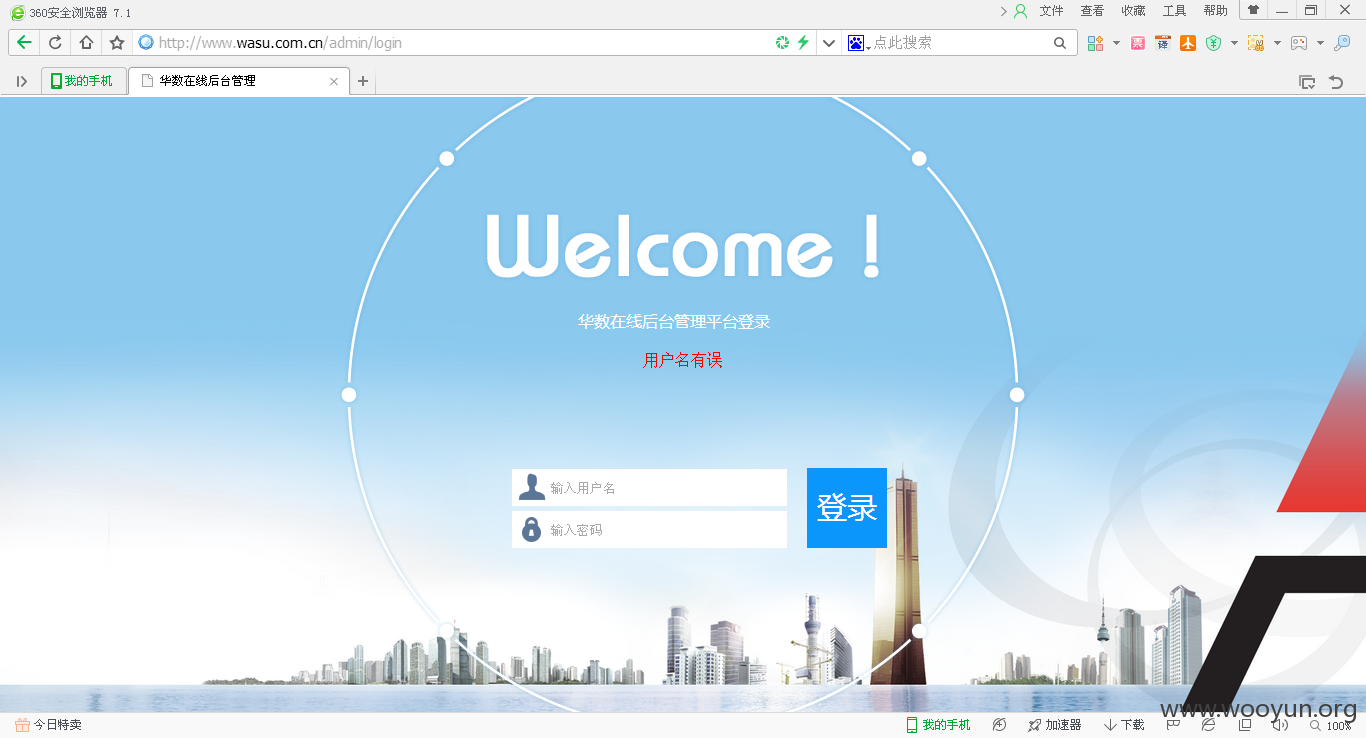Open the 工具 menu
The width and height of the screenshot is (1366, 738).
[1174, 11]
